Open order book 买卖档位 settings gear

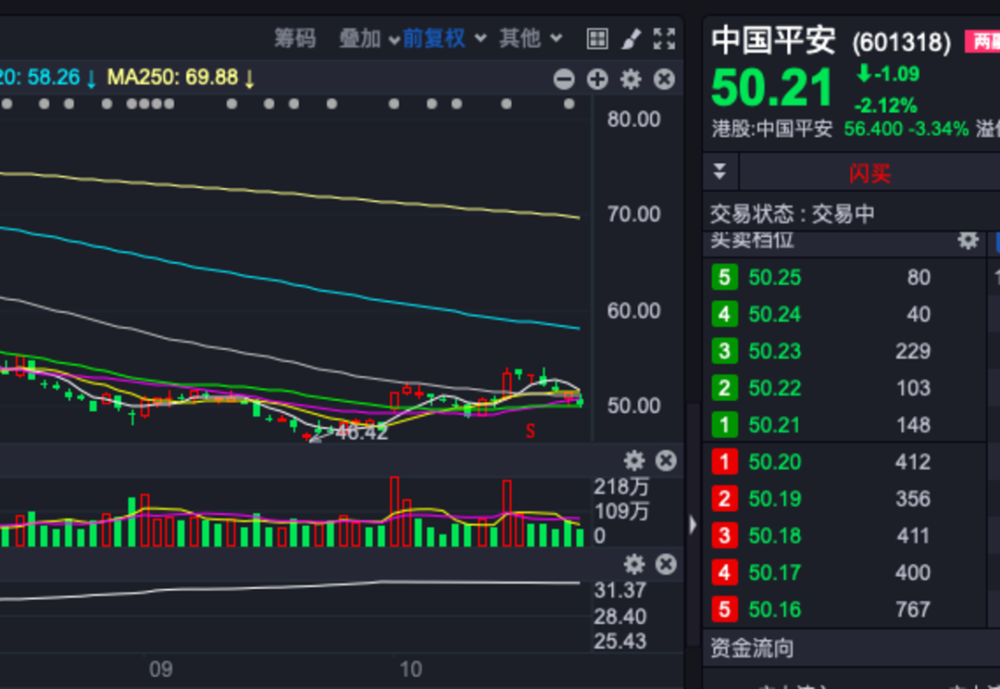point(967,241)
